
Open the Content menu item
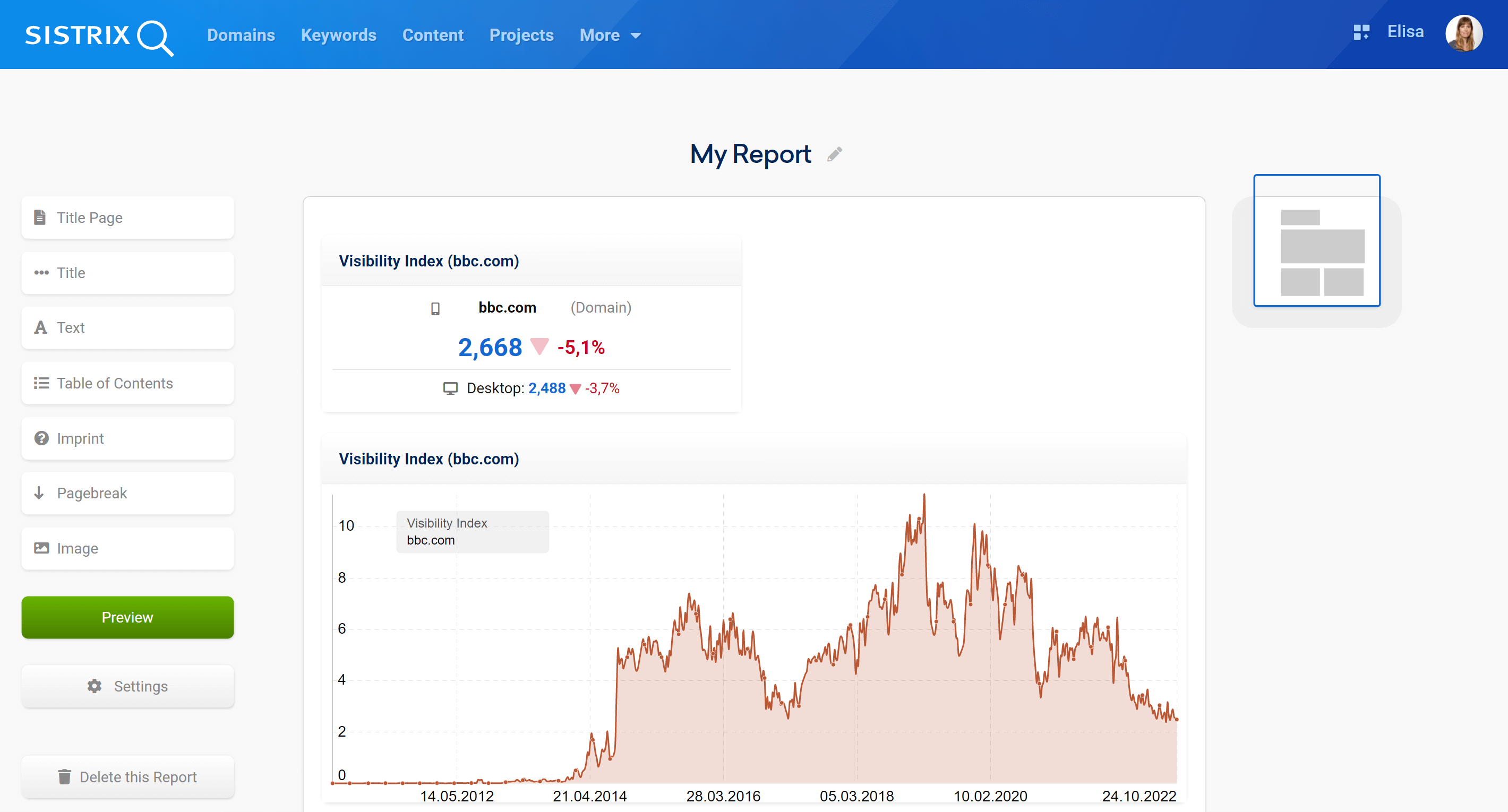pyautogui.click(x=433, y=35)
